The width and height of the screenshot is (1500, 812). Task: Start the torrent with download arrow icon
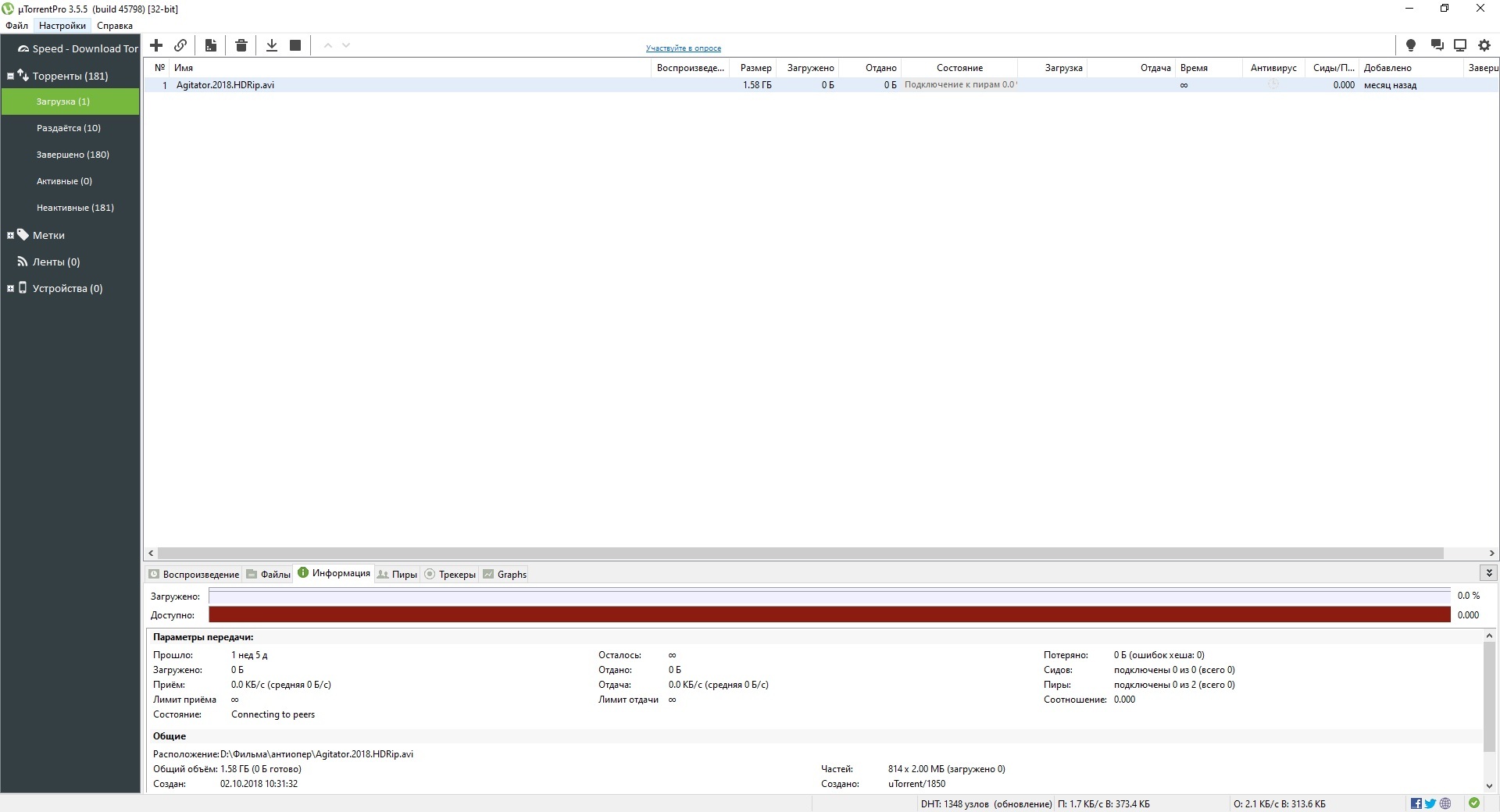272,45
